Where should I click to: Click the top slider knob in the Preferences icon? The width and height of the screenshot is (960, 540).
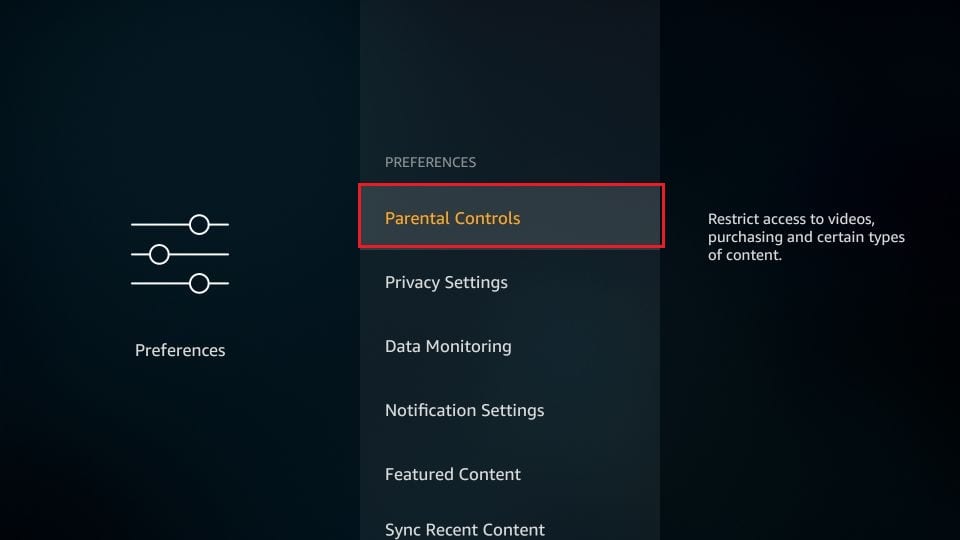199,225
